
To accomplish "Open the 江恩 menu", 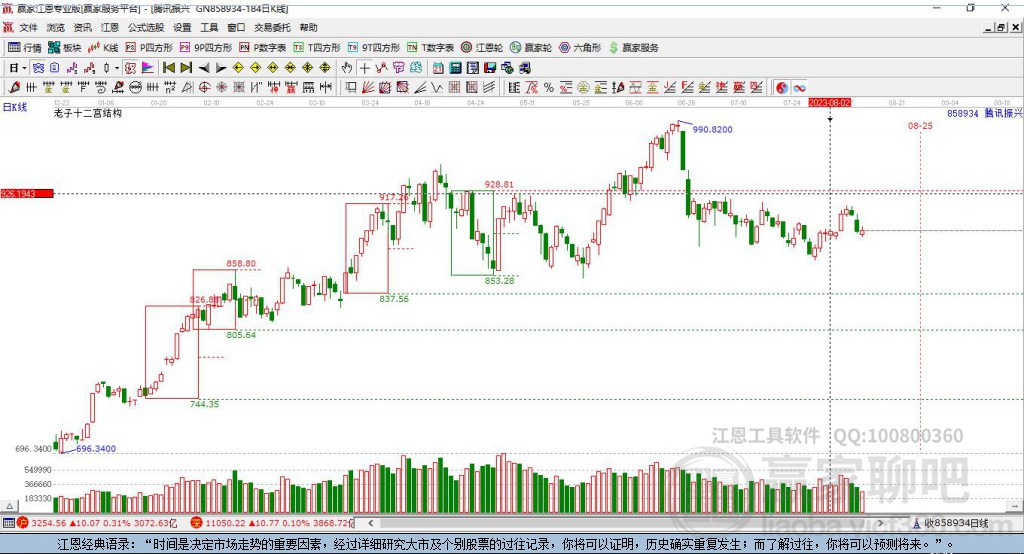I will (x=109, y=27).
